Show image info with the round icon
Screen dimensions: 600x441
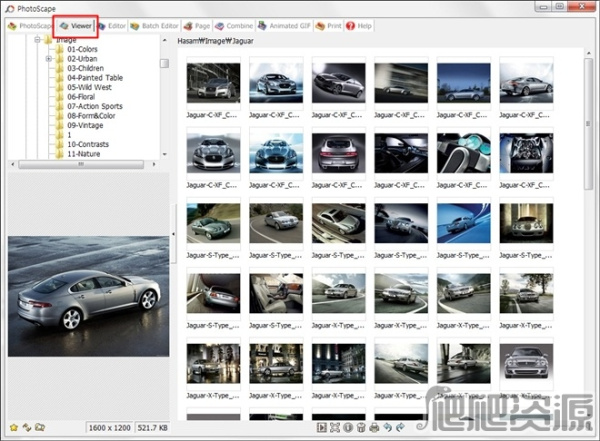(x=347, y=428)
